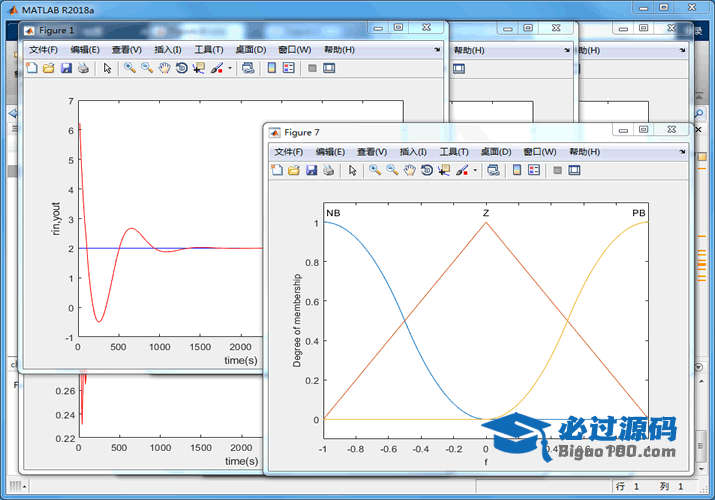Open 查看(V) menu in Figure 1

[x=127, y=50]
